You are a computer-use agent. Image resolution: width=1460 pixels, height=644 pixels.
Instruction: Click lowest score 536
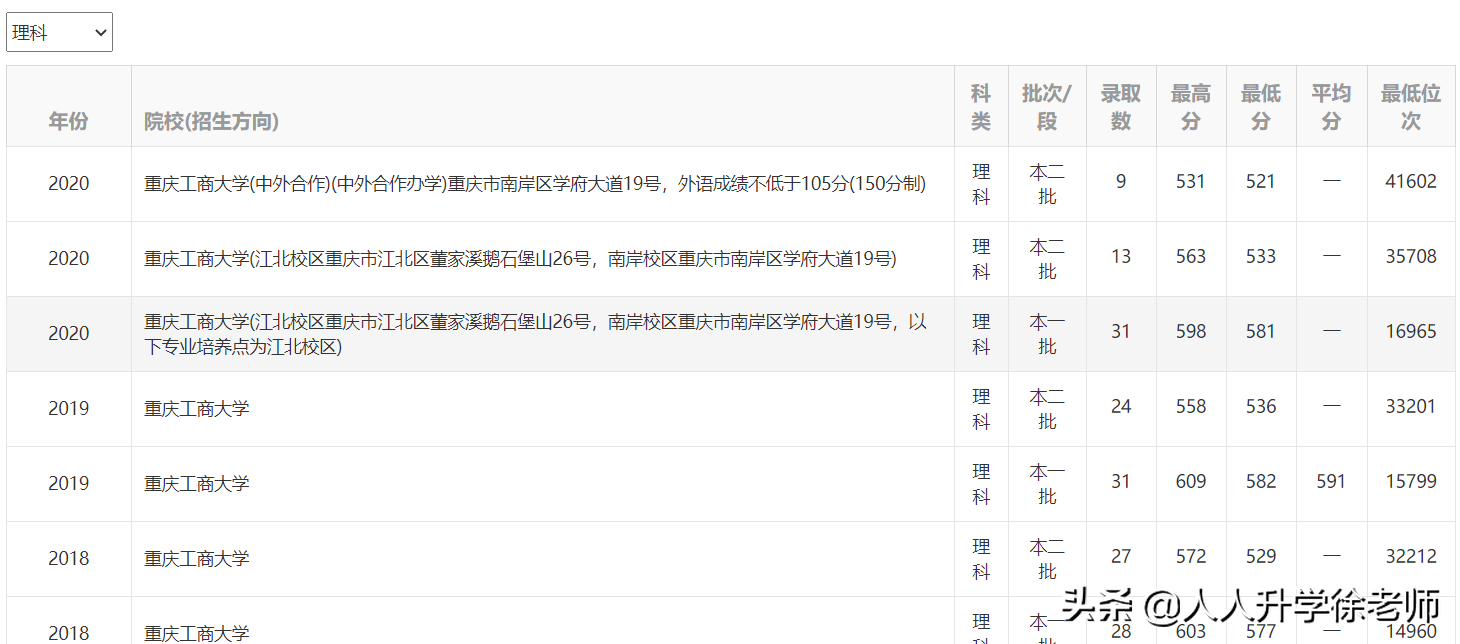click(x=1261, y=407)
